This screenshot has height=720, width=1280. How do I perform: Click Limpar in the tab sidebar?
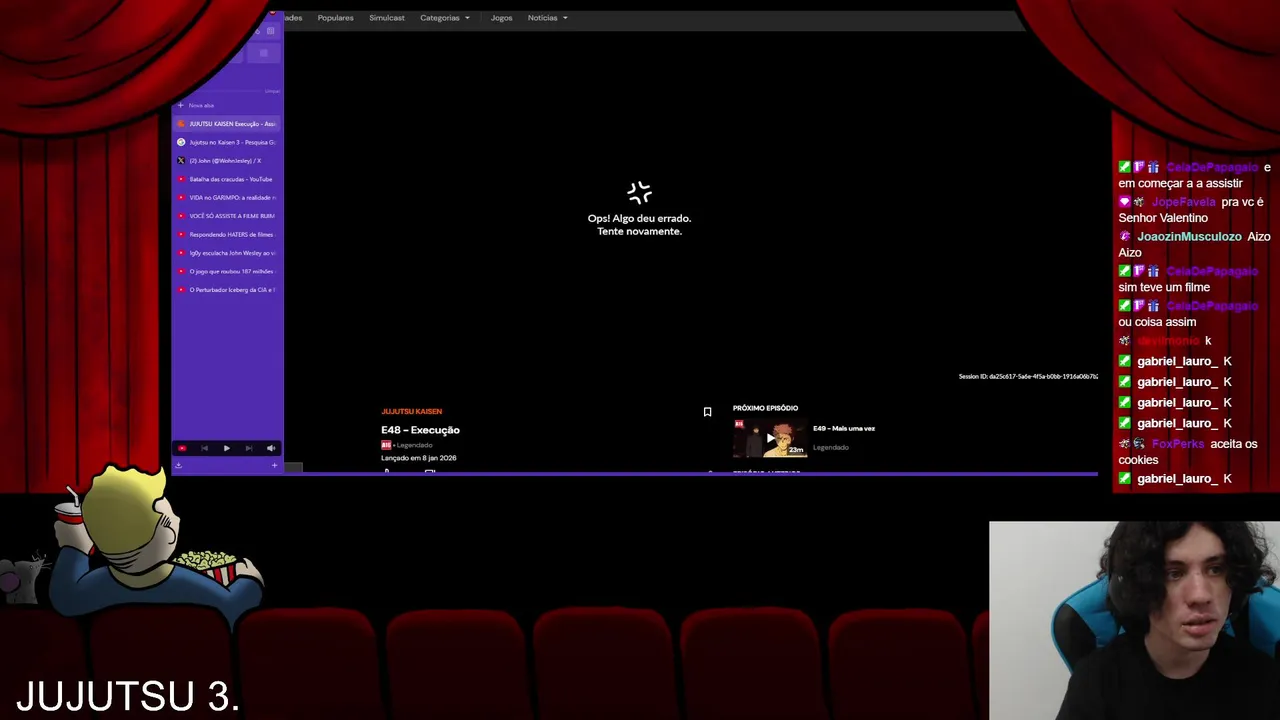tap(272, 91)
